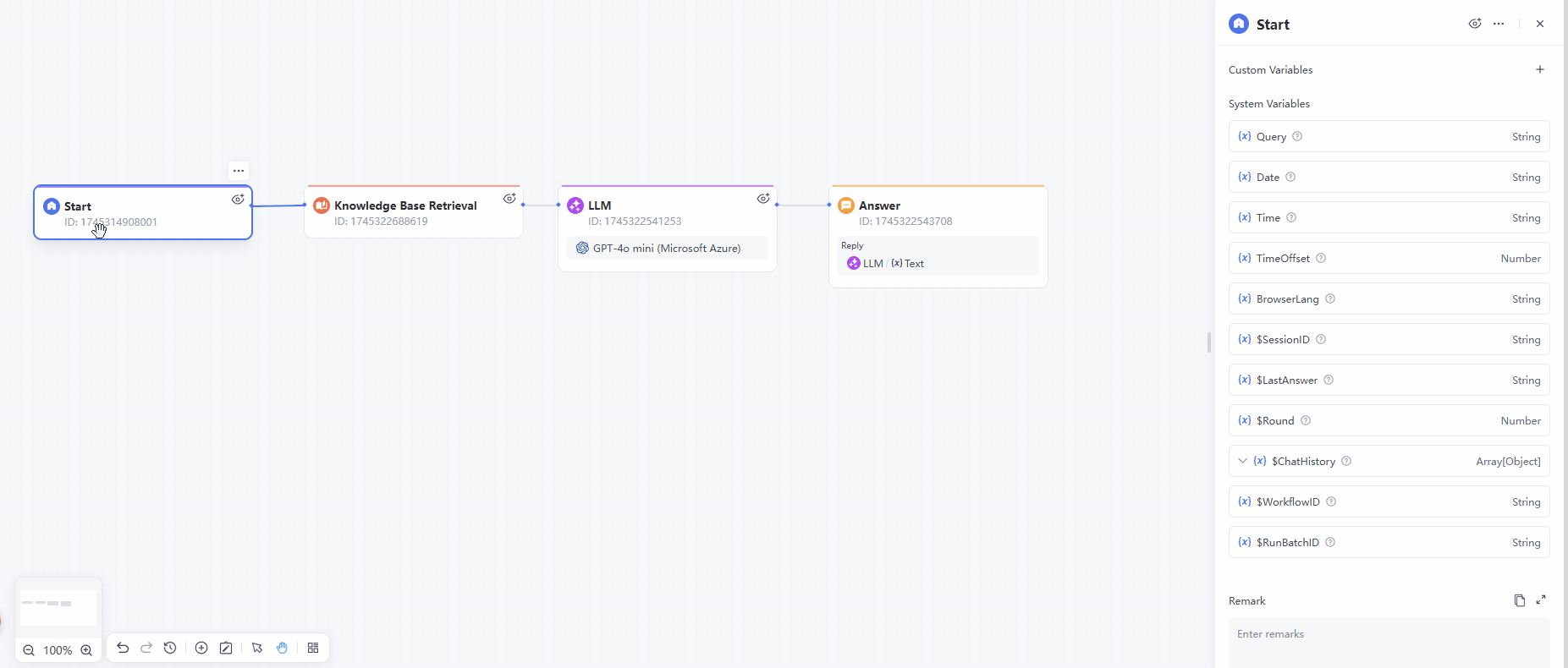
Task: Show help for TimeOffset variable
Action: pyautogui.click(x=1321, y=258)
